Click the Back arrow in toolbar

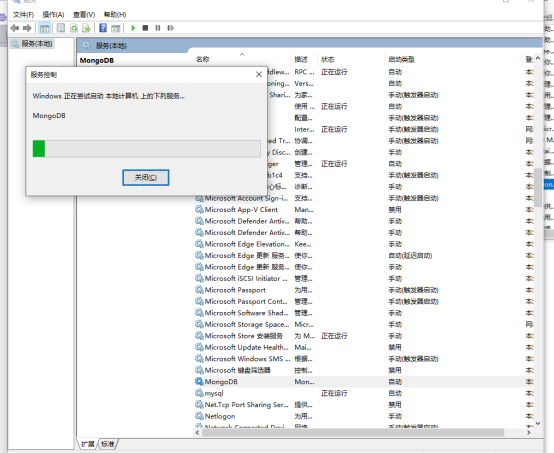15,28
